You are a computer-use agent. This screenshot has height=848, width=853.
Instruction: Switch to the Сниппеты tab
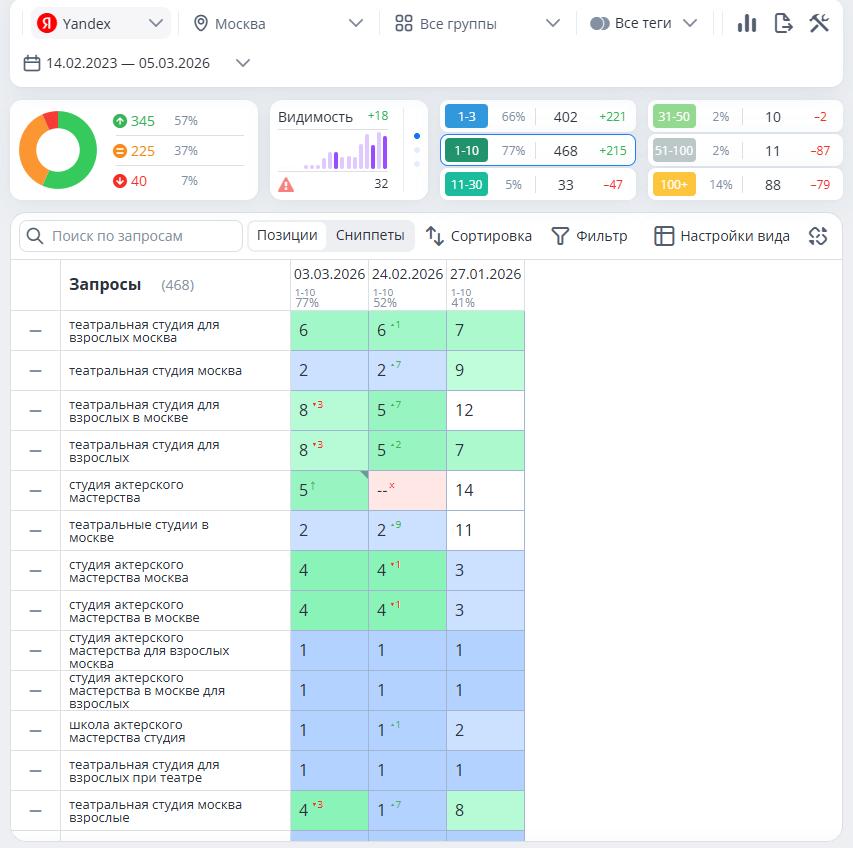370,235
